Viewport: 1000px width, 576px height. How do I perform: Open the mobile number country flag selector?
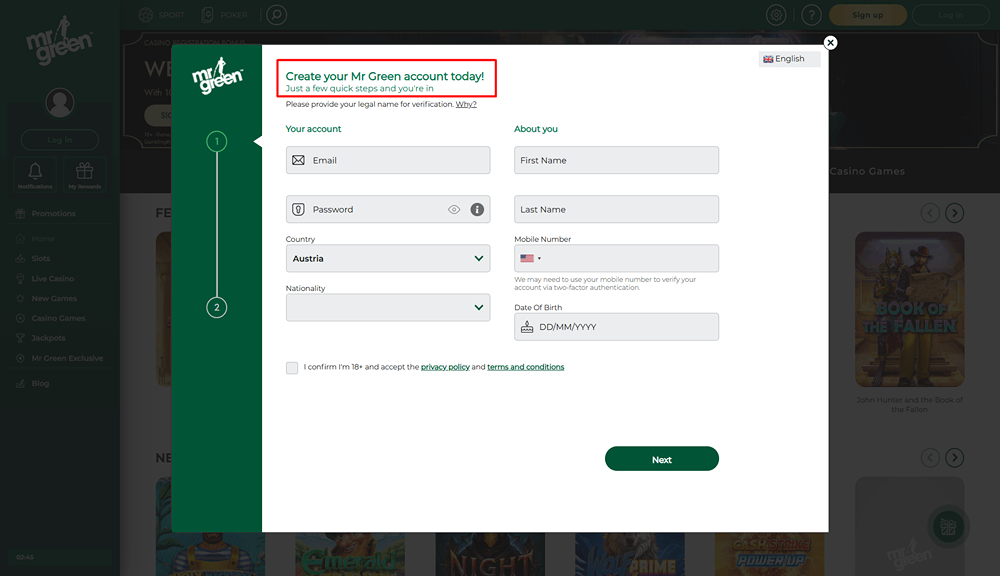[530, 258]
